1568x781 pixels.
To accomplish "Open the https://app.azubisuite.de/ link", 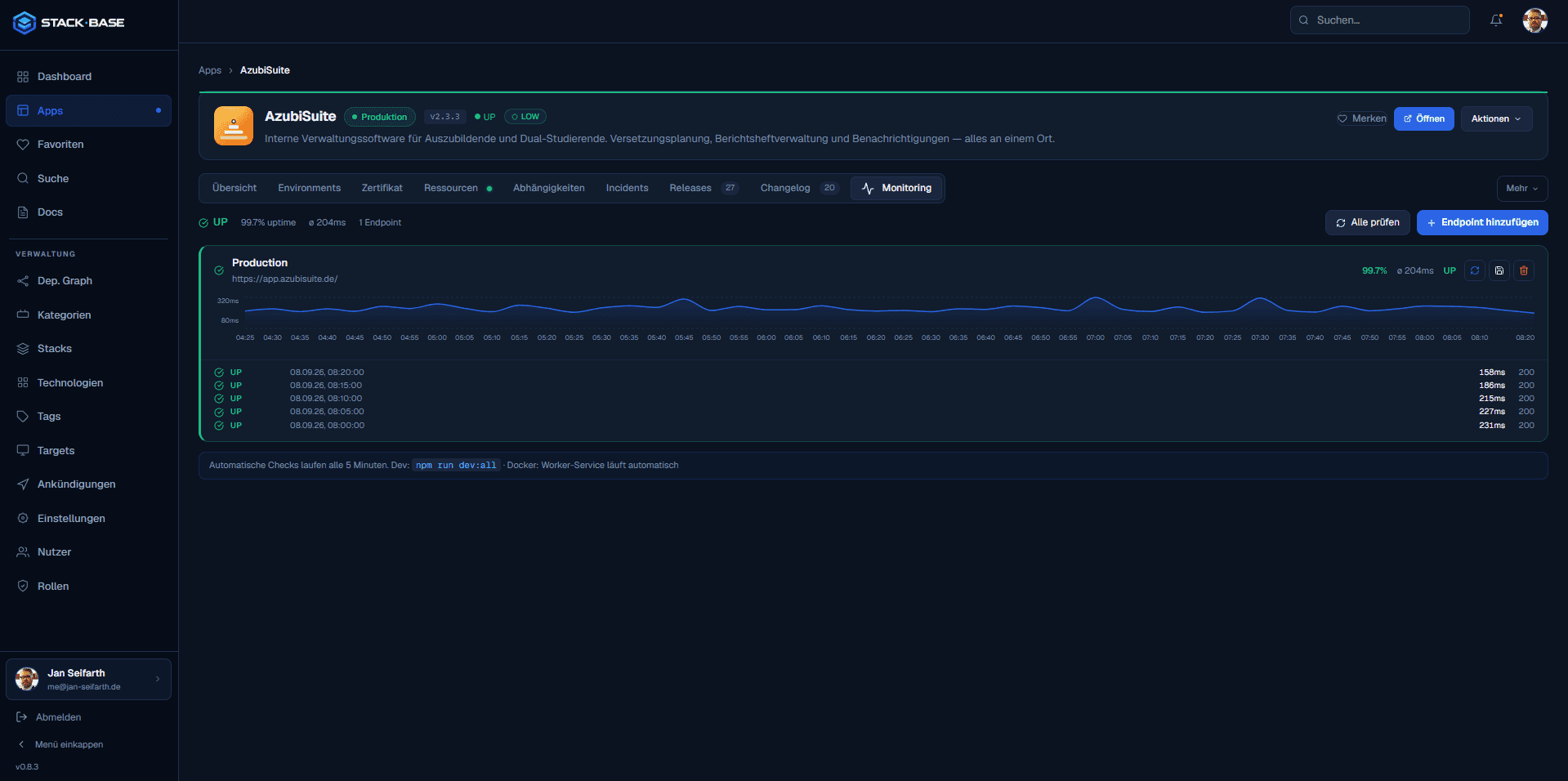I will (284, 279).
